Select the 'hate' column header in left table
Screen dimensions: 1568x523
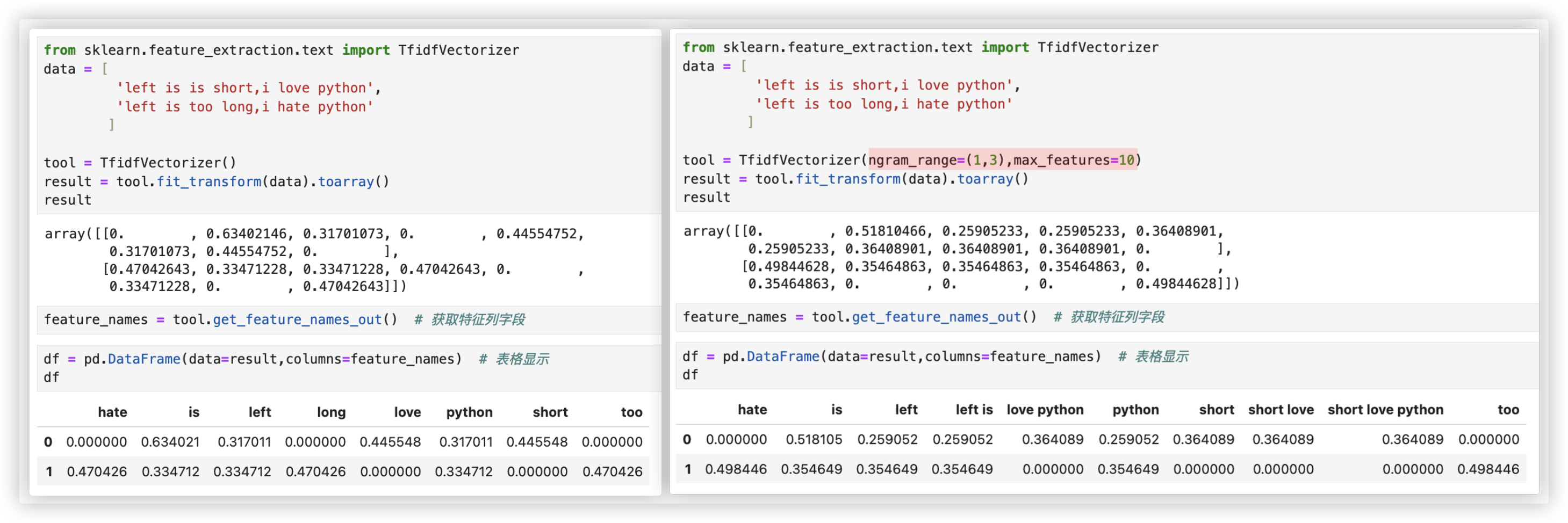click(x=113, y=412)
